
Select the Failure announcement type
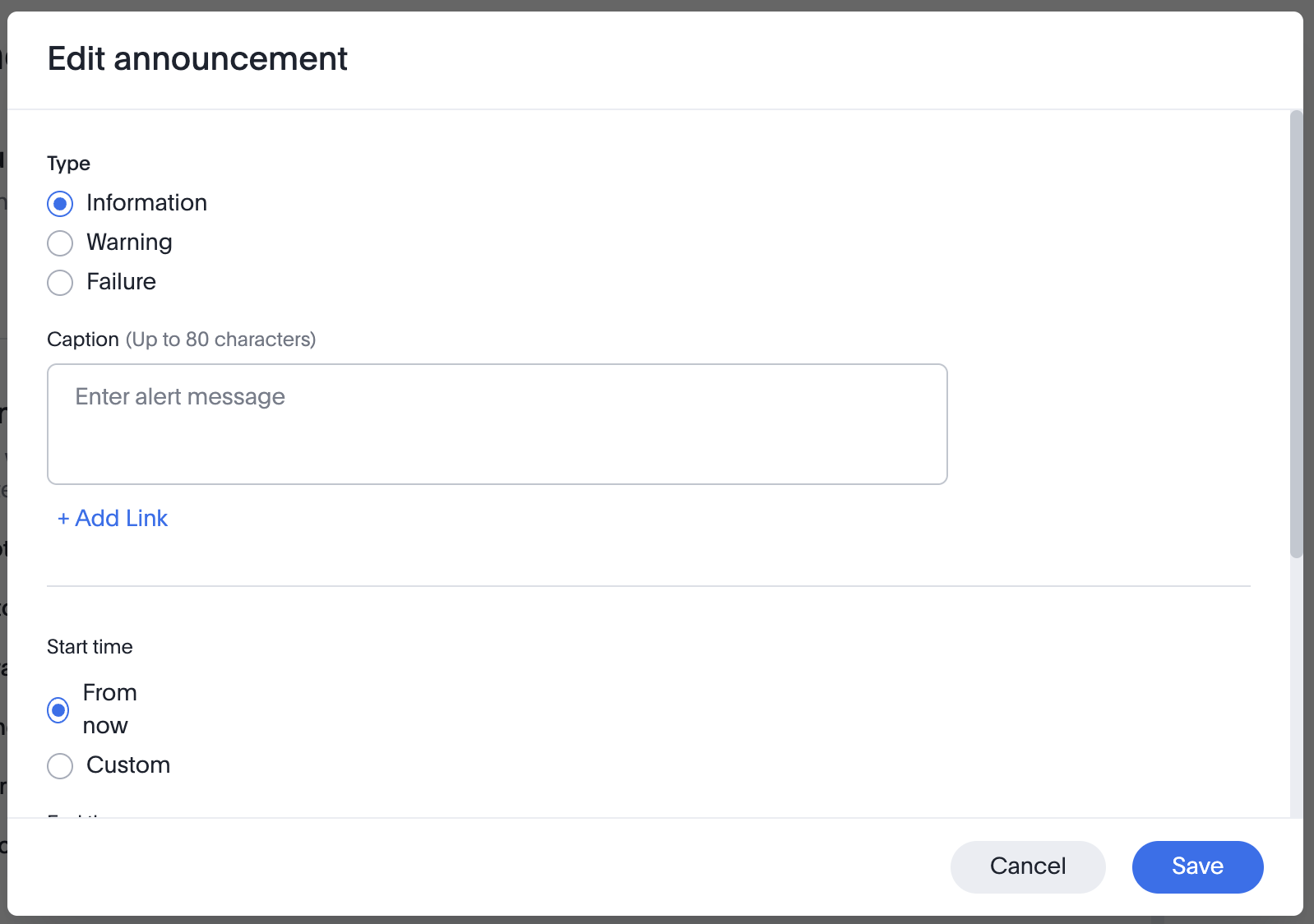pyautogui.click(x=59, y=282)
